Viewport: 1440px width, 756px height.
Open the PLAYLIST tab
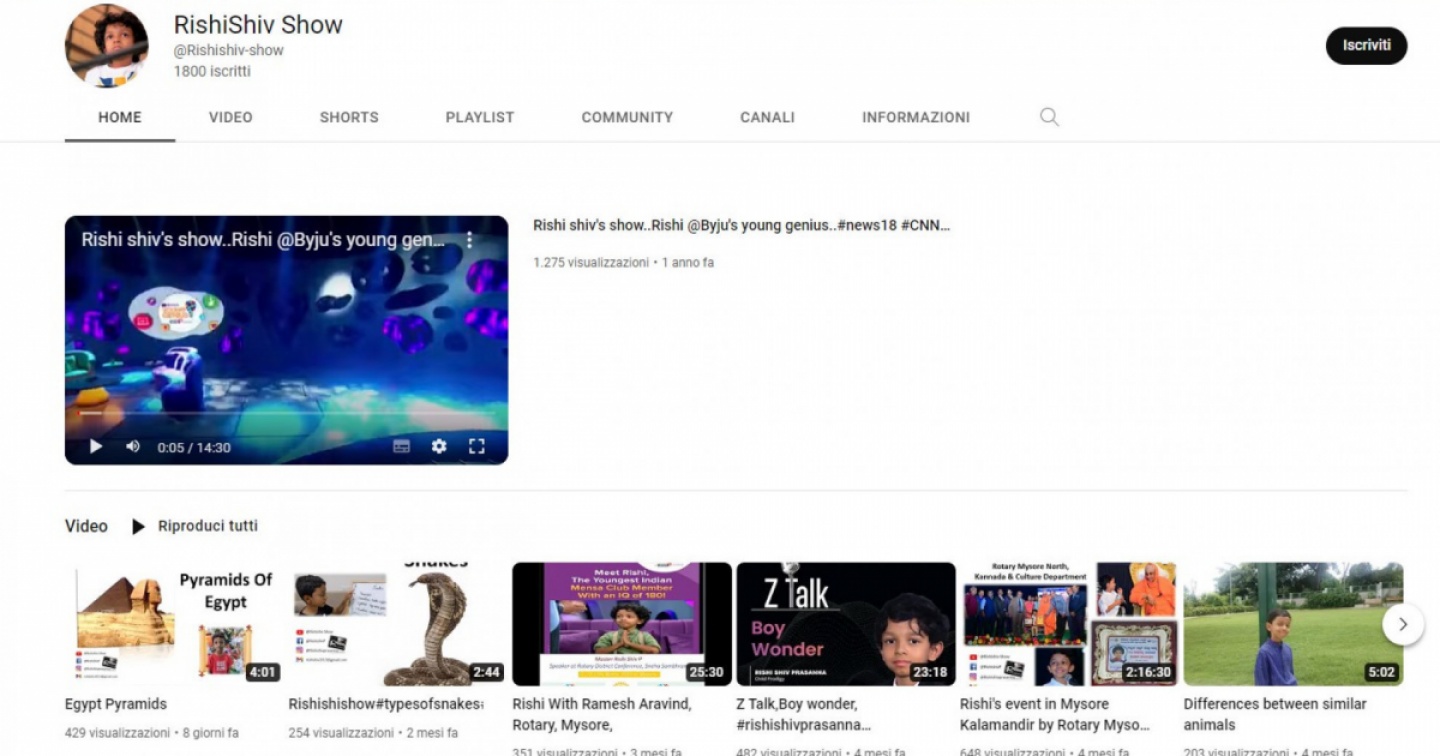coord(480,117)
